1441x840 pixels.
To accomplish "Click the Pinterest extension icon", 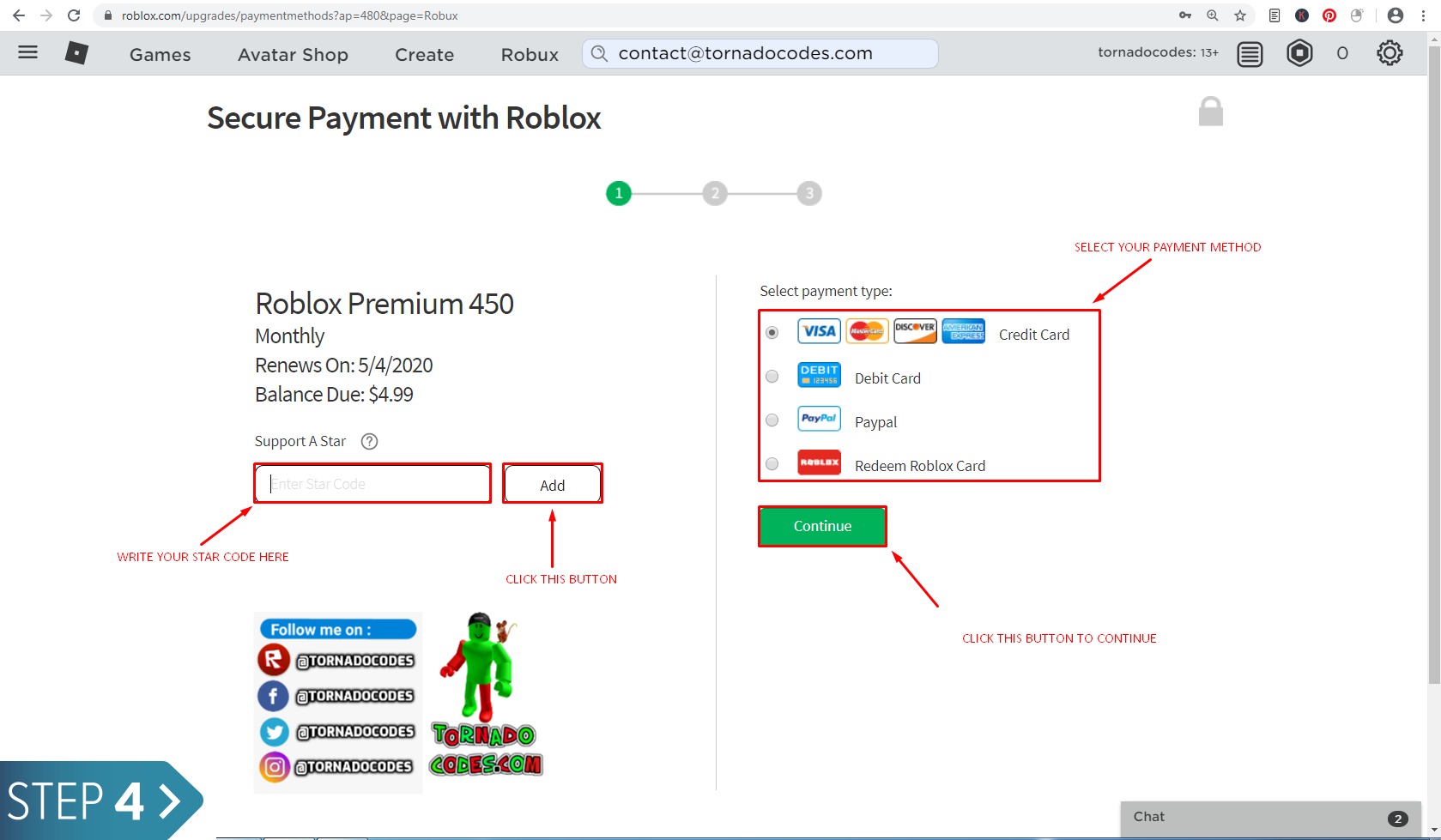I will click(1329, 15).
